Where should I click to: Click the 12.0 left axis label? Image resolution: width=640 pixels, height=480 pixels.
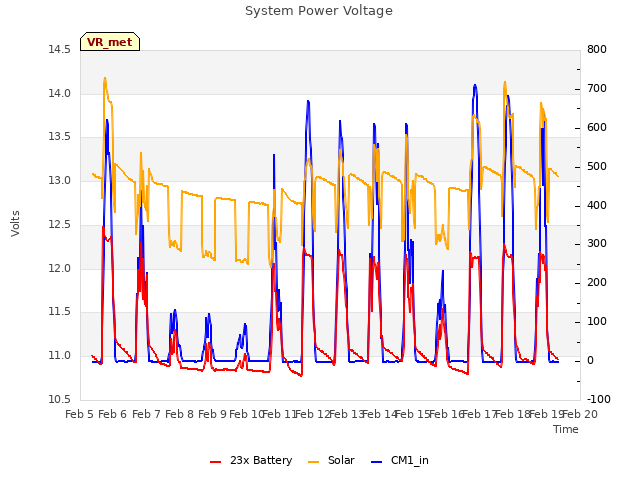(60, 268)
